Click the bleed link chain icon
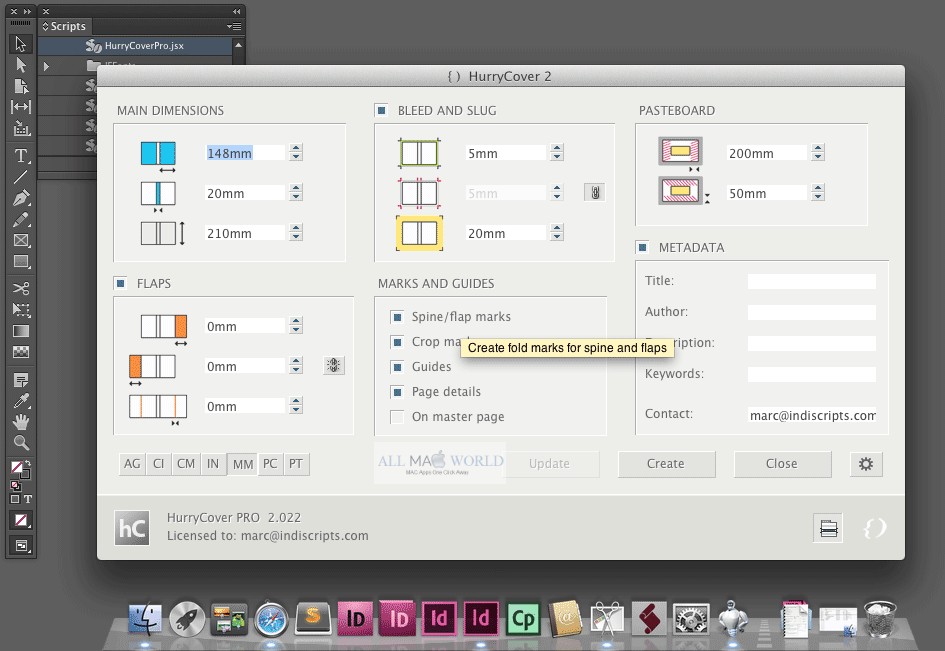Viewport: 945px width, 651px height. tap(595, 193)
